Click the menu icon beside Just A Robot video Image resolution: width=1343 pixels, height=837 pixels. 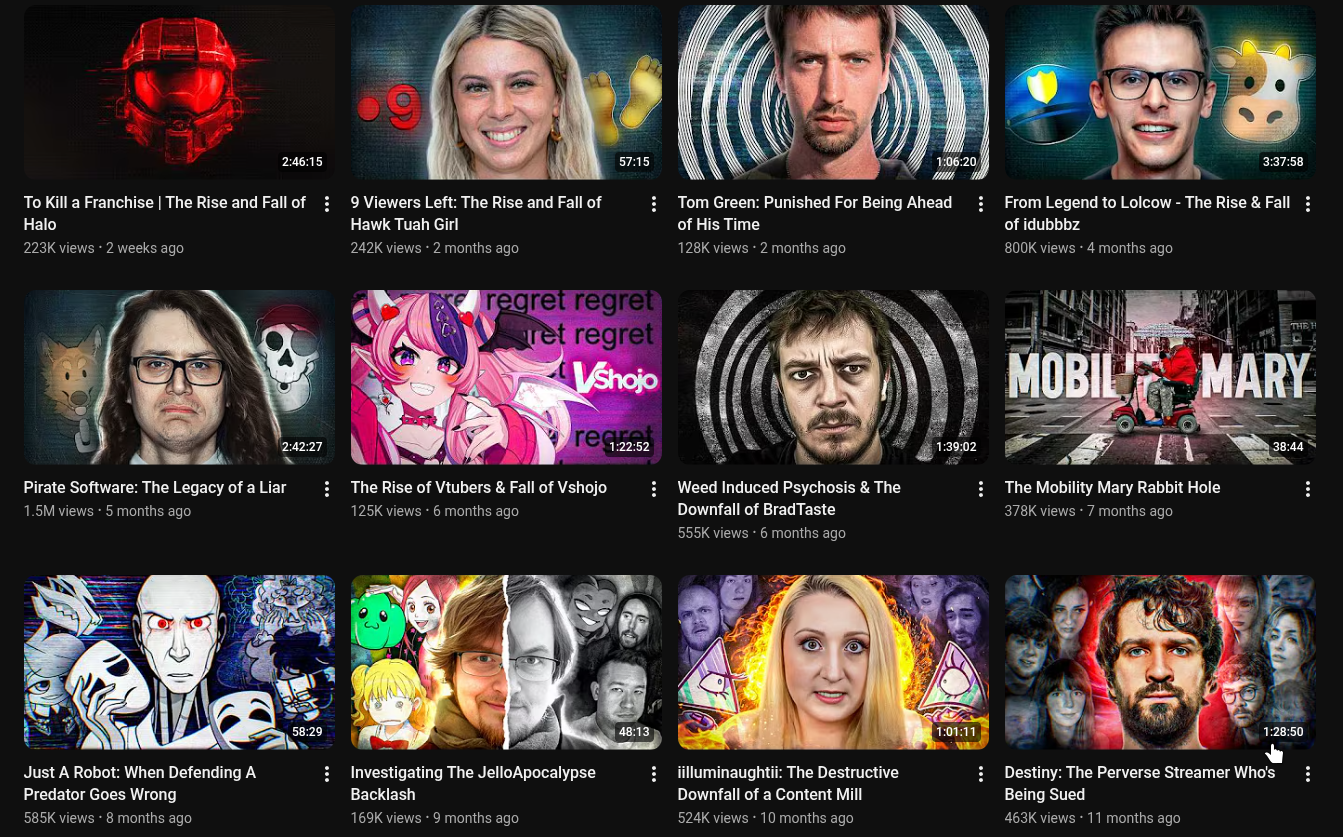pos(327,774)
